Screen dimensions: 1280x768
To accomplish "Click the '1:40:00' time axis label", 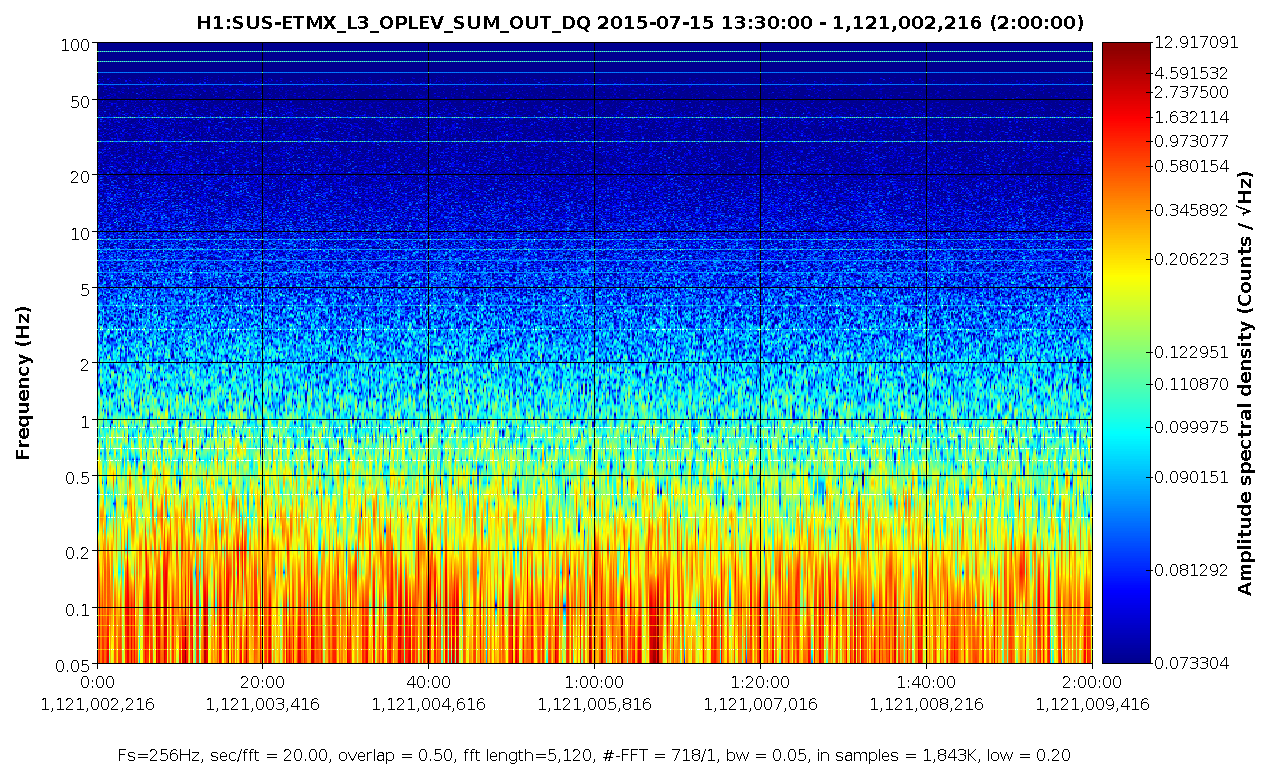I will point(926,684).
